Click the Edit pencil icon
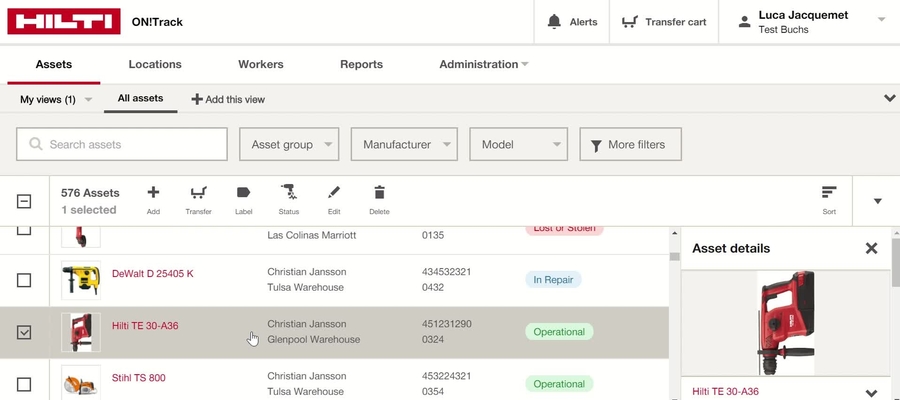900x400 pixels. (x=334, y=192)
